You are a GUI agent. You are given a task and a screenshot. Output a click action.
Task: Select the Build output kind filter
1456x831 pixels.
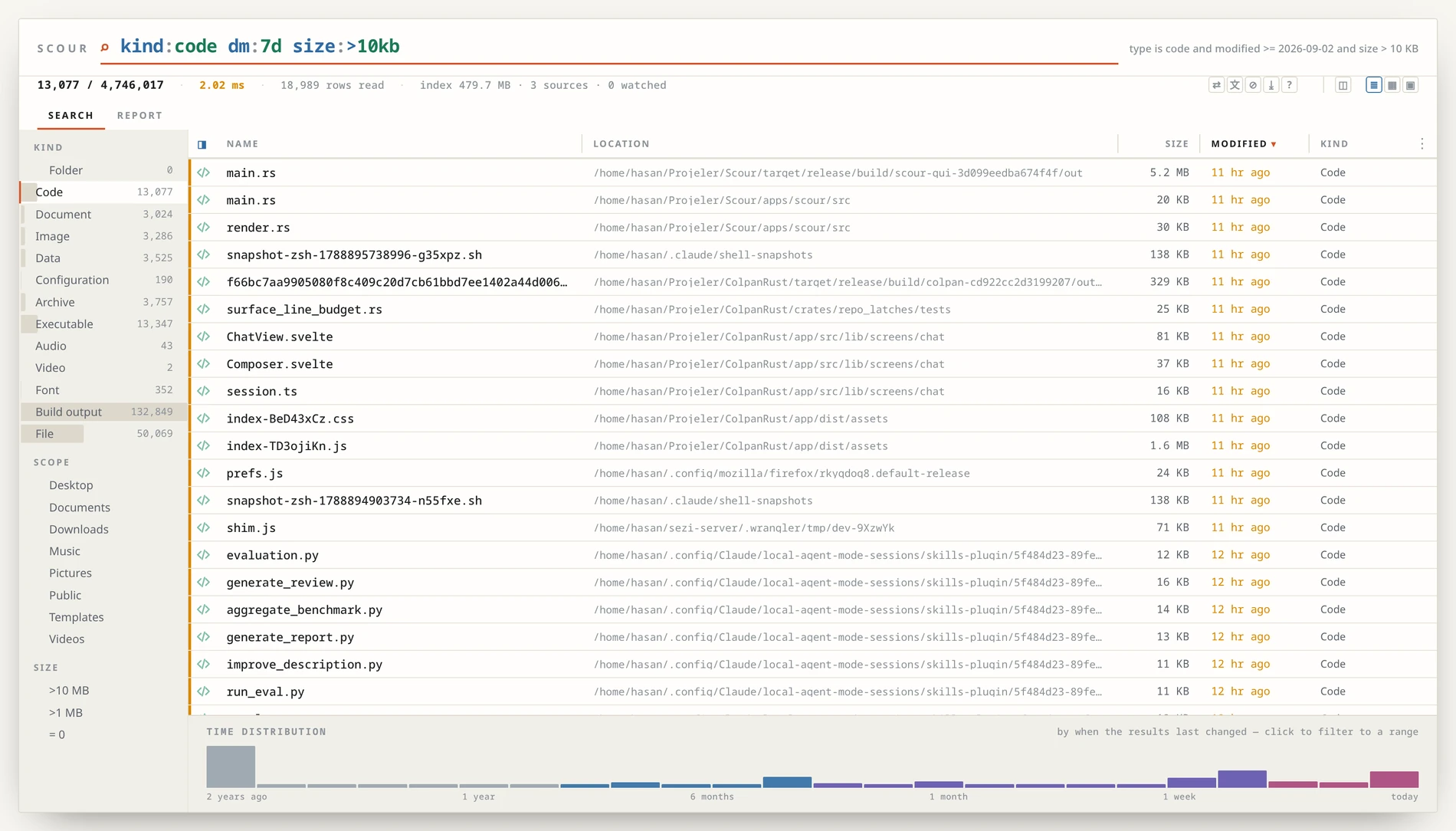pyautogui.click(x=103, y=412)
